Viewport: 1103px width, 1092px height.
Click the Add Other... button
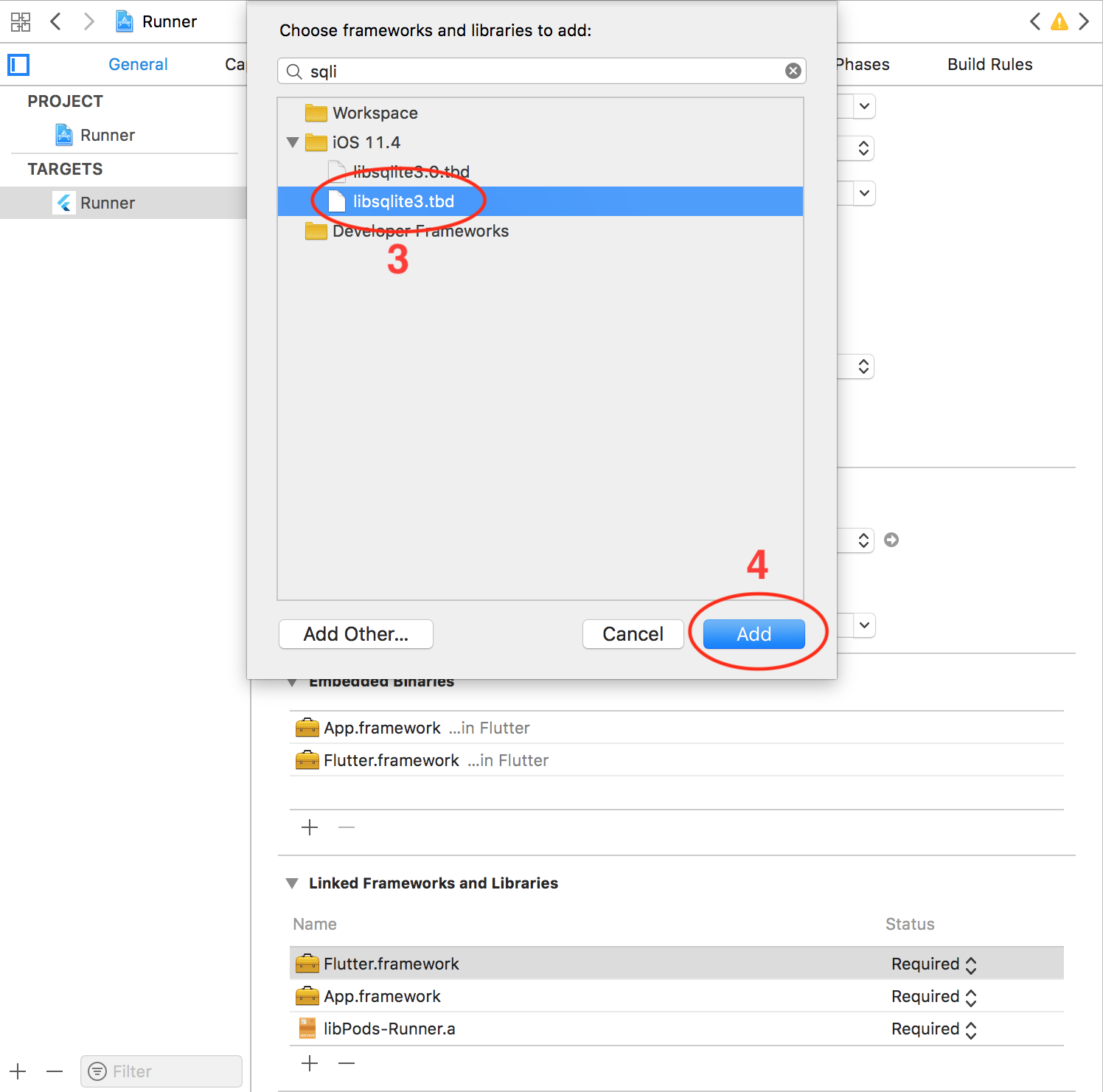click(356, 634)
